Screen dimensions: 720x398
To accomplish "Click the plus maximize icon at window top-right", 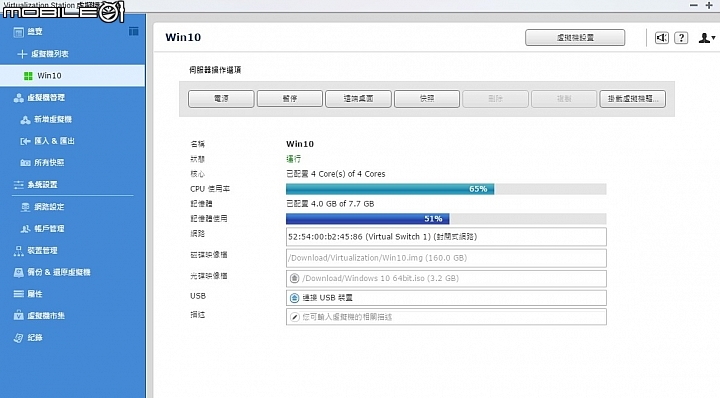I will pyautogui.click(x=709, y=5).
